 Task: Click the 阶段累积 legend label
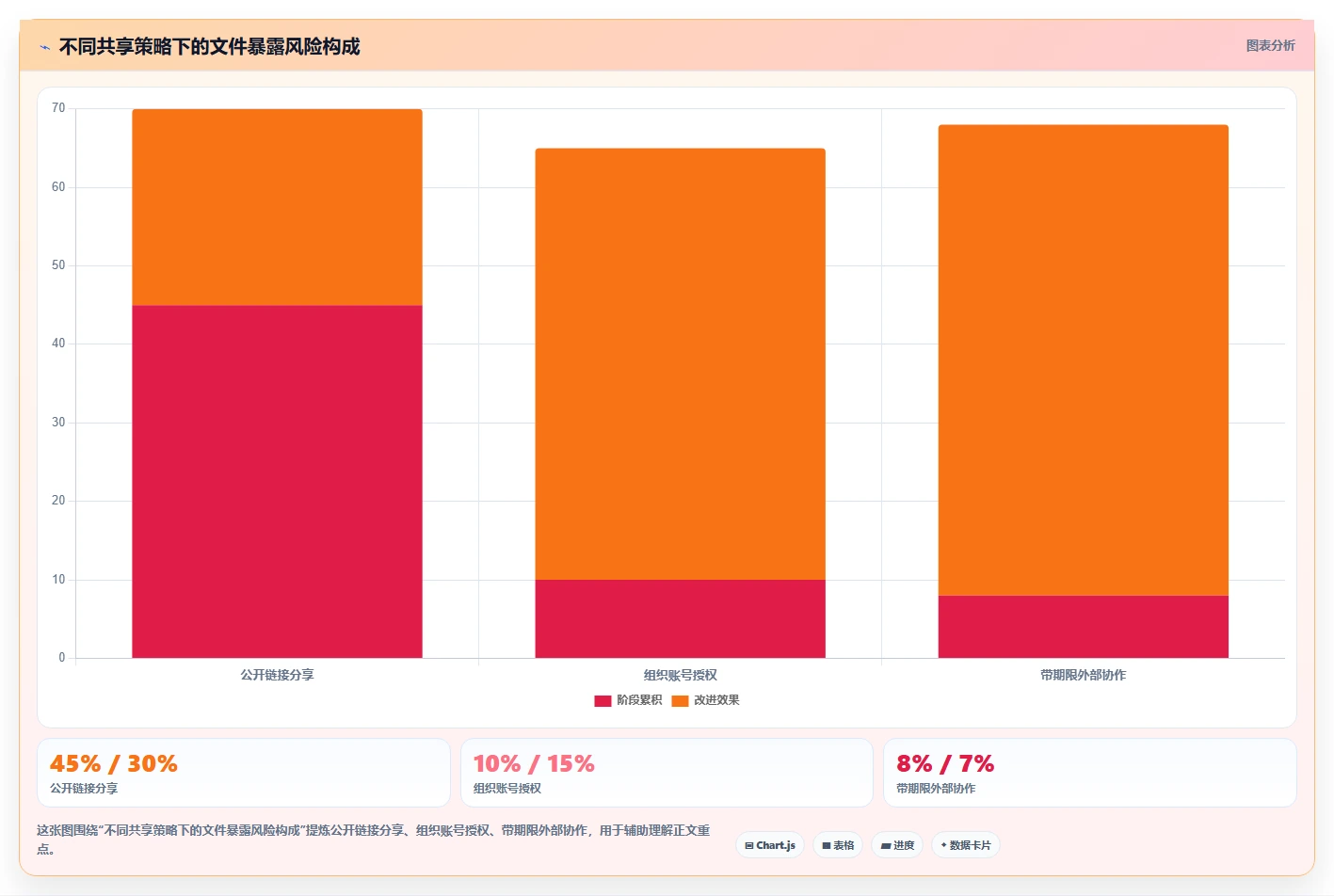point(639,700)
